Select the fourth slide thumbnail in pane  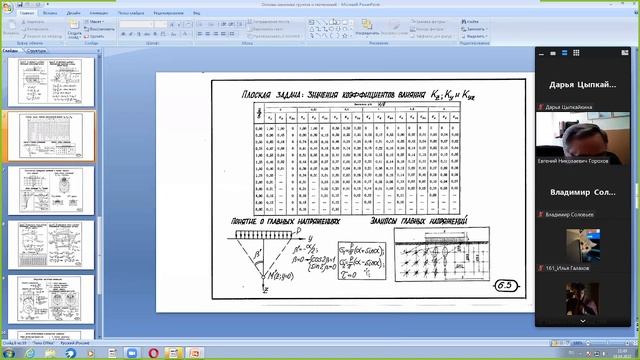pyautogui.click(x=51, y=245)
